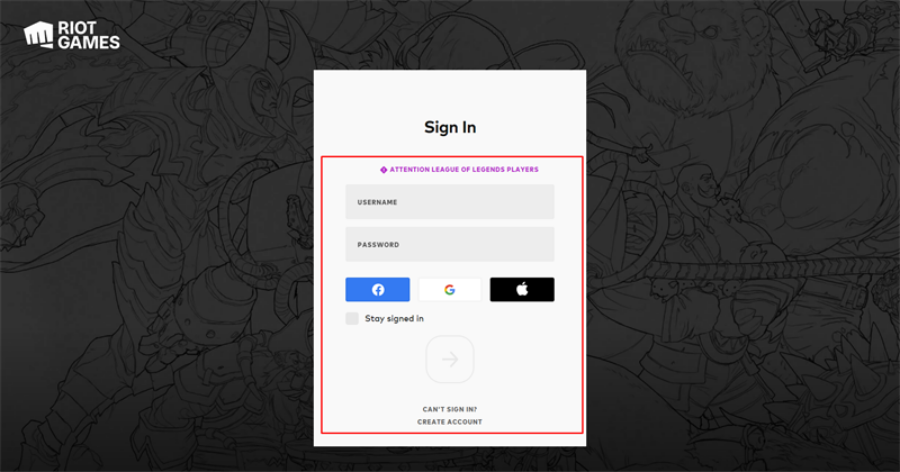This screenshot has height=472, width=900.
Task: Sign in with the Google button
Action: [x=450, y=289]
